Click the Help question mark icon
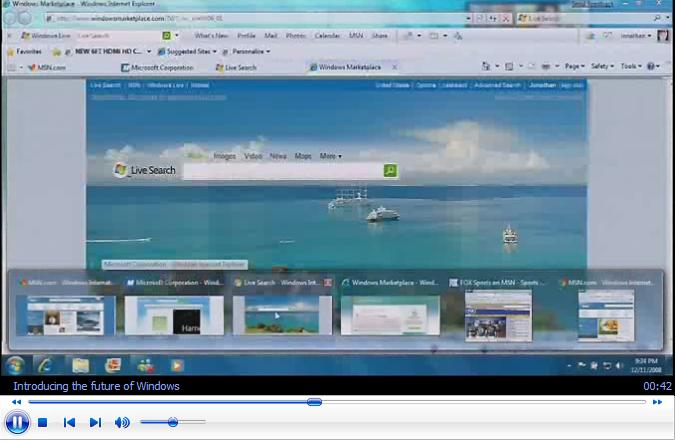This screenshot has height=442, width=676. [653, 66]
